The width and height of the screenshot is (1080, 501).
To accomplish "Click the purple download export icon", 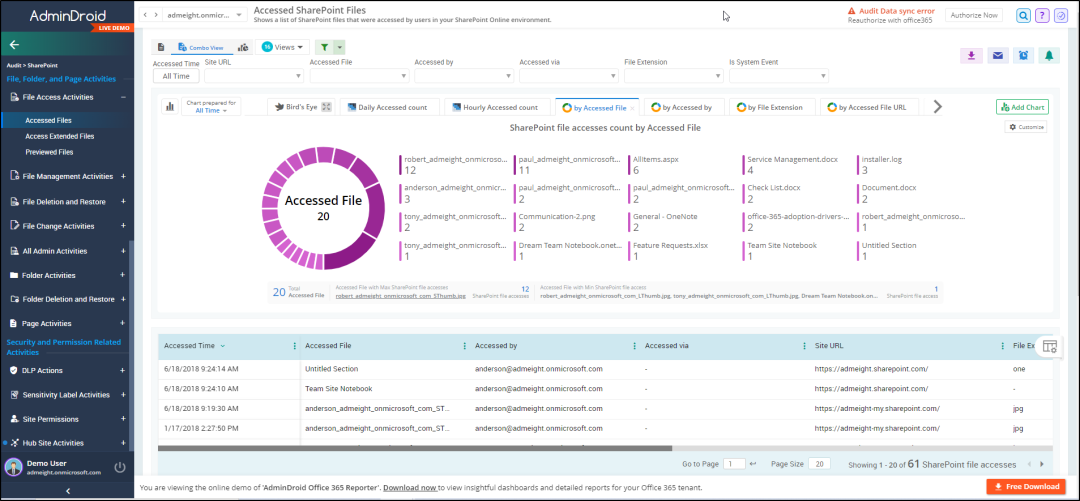I will pyautogui.click(x=971, y=56).
